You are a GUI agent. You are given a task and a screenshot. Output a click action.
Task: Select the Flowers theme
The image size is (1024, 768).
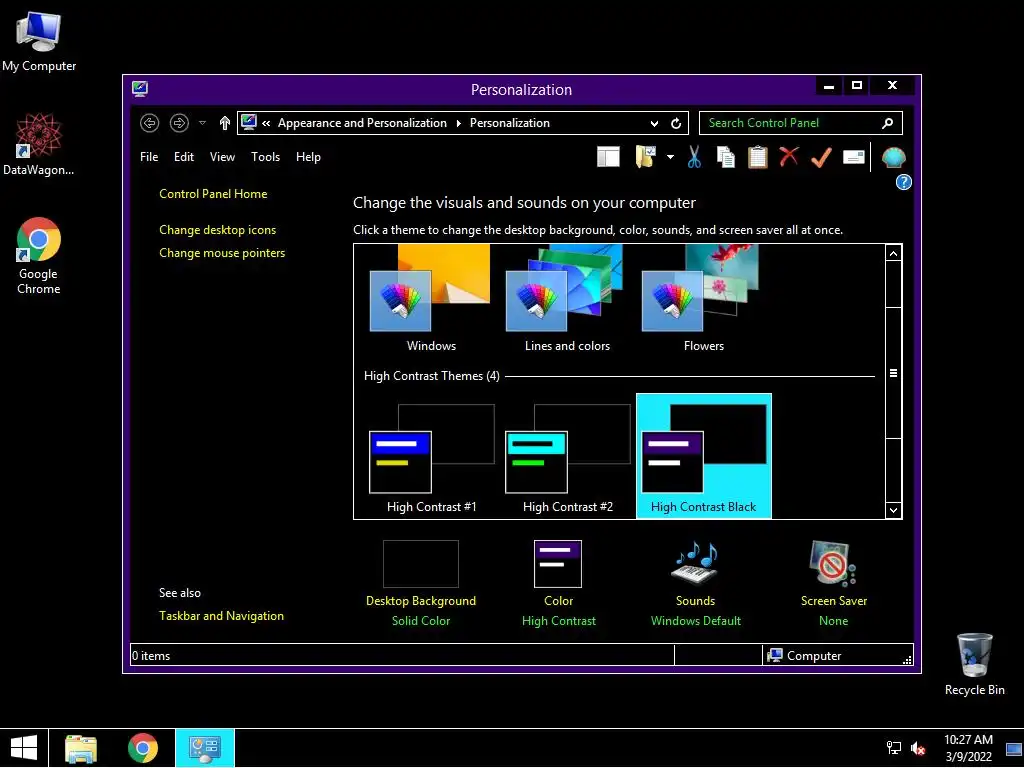703,300
